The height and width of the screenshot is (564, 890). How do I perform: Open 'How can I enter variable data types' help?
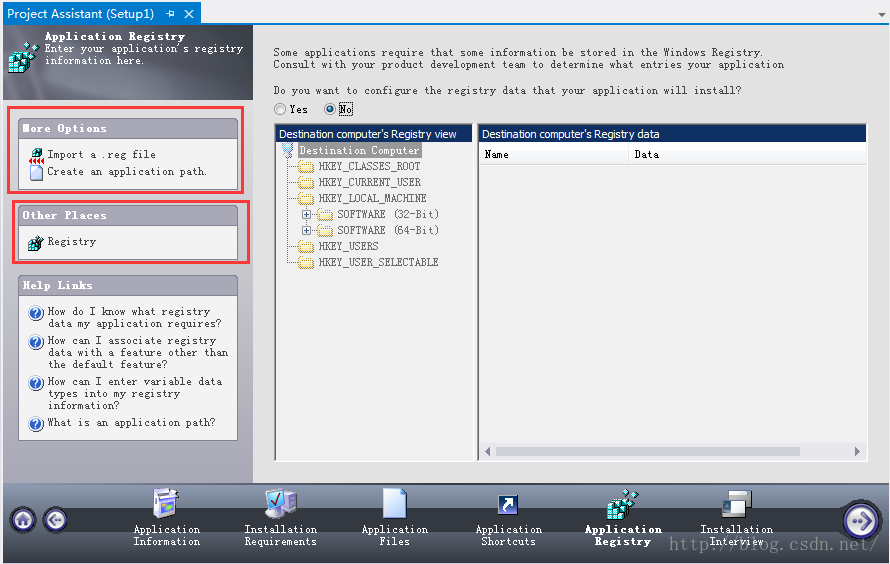coord(135,393)
